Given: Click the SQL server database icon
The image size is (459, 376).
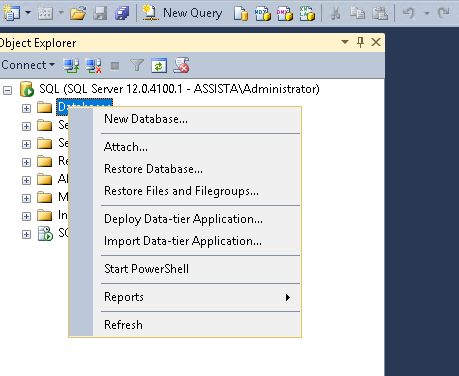Looking at the screenshot, I should point(27,89).
